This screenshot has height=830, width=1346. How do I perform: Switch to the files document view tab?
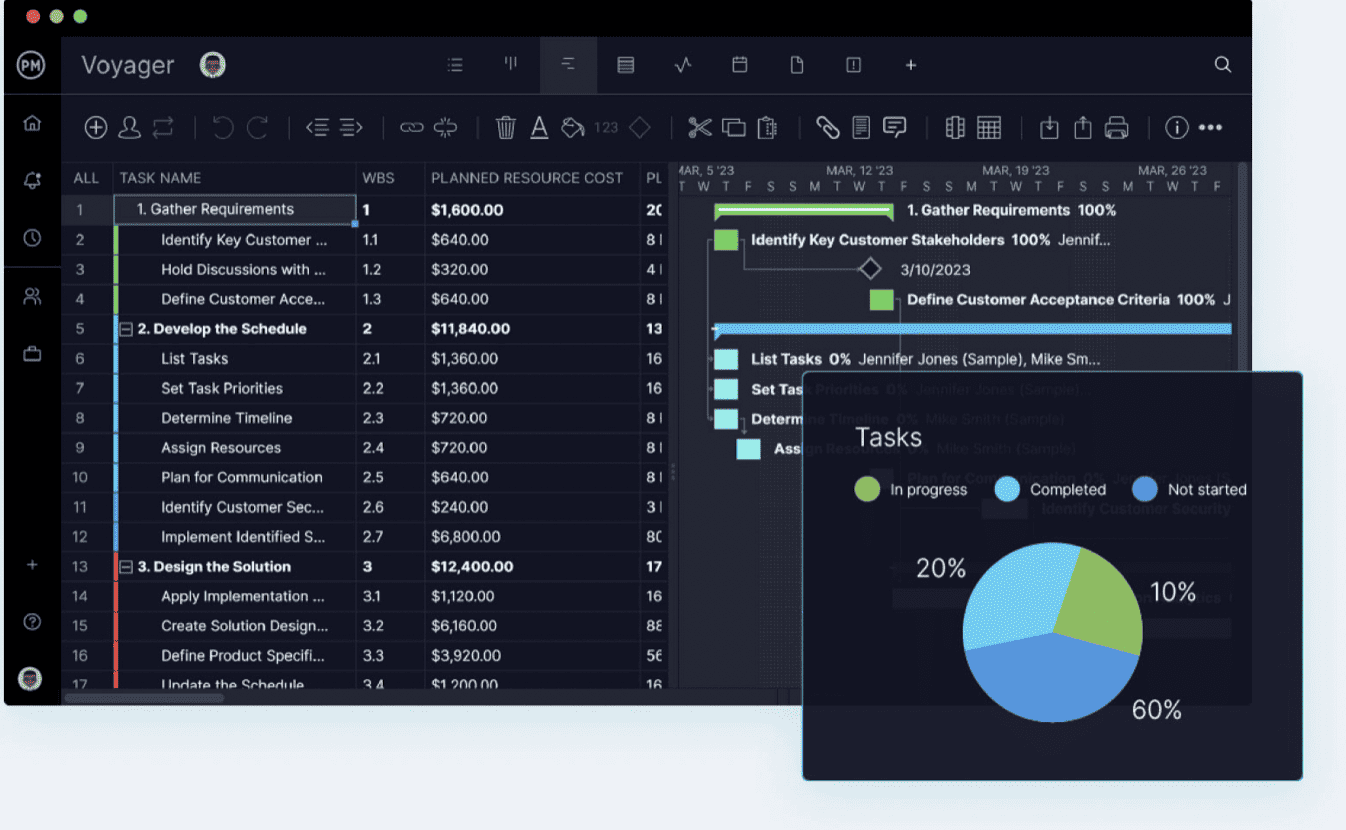tap(797, 65)
